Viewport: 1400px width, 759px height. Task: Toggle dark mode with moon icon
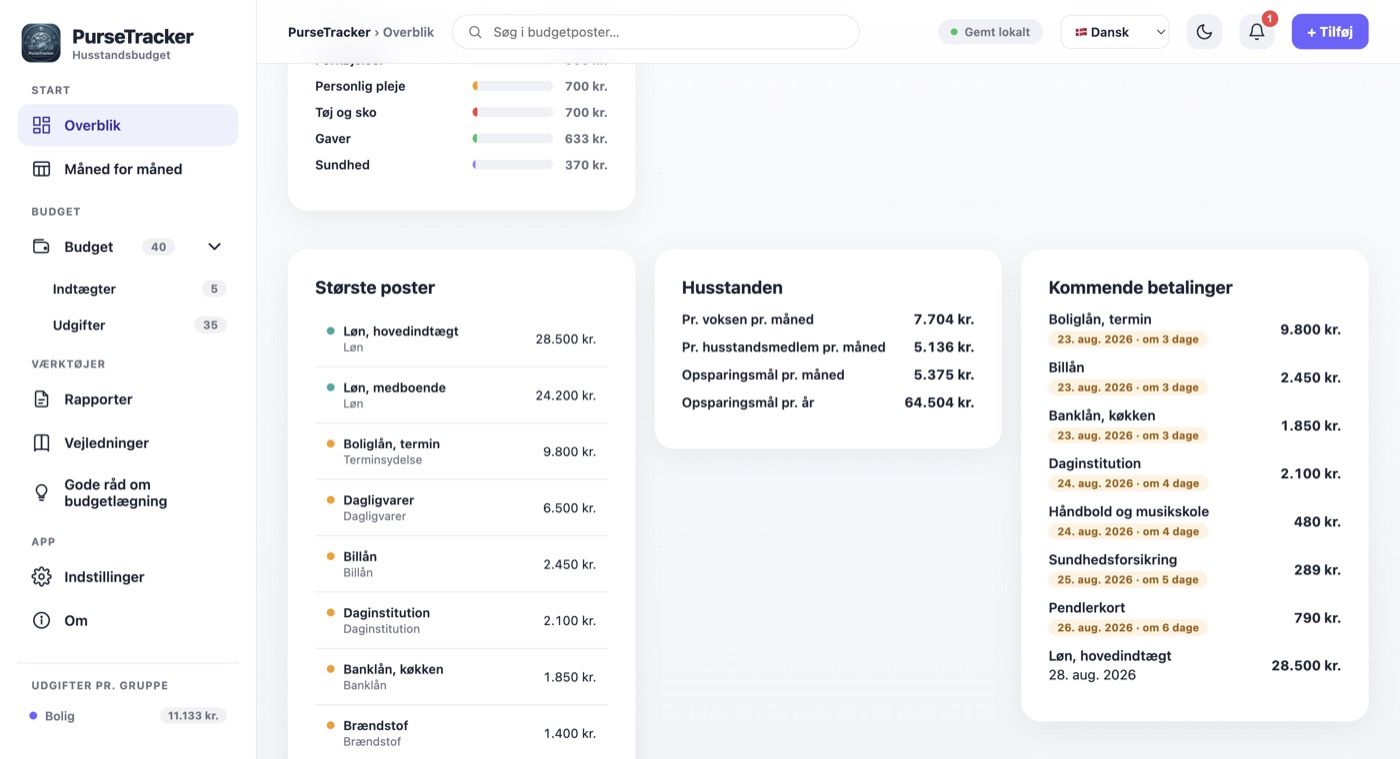point(1204,32)
